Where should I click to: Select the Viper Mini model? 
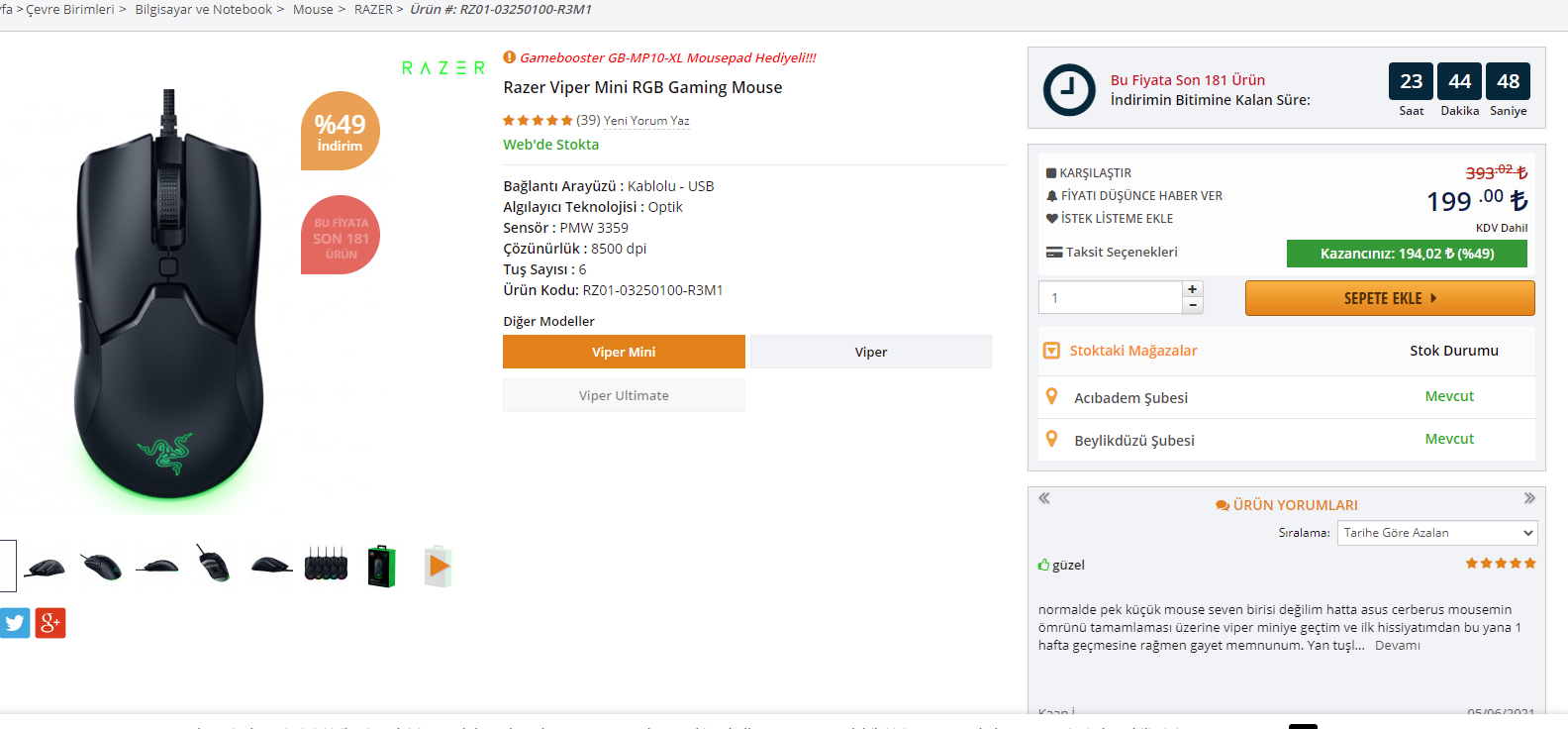[624, 352]
